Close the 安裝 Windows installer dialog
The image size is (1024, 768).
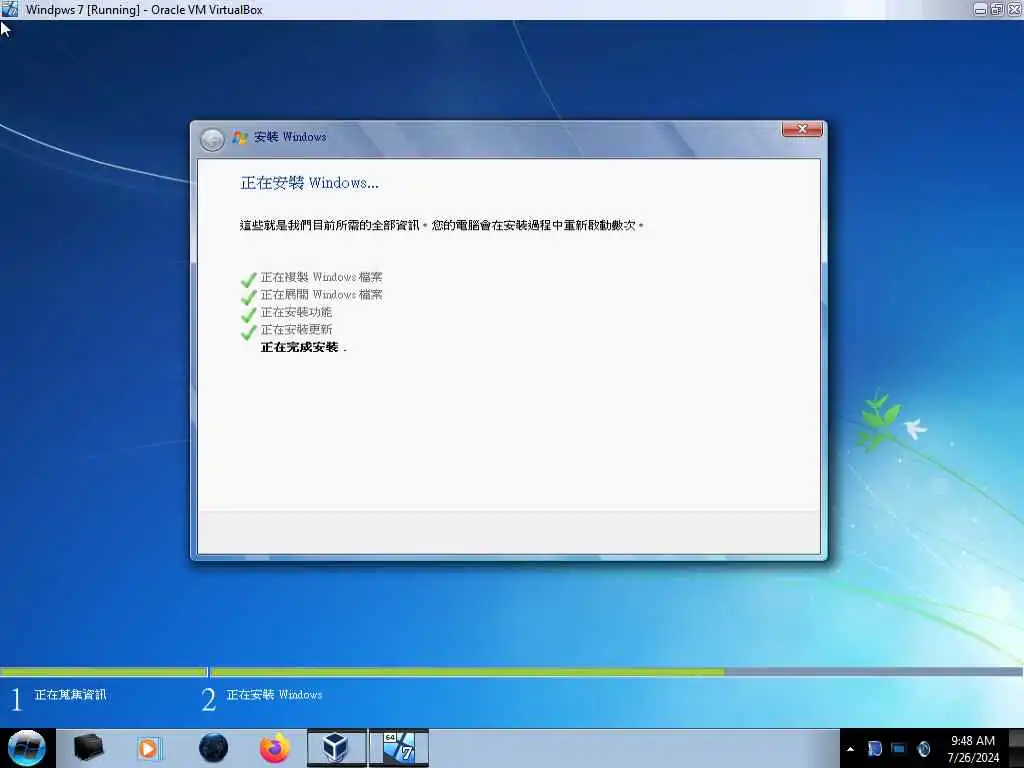point(802,129)
